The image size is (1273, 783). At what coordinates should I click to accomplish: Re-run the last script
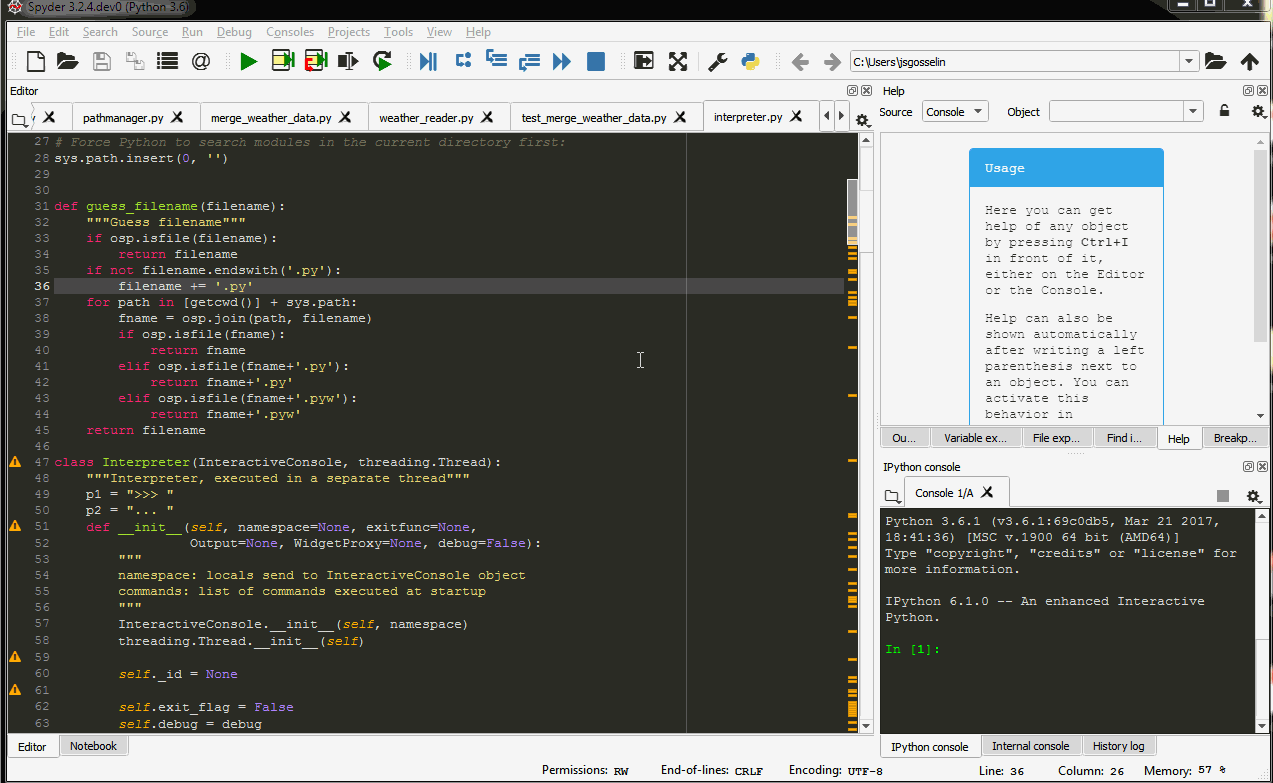point(382,62)
